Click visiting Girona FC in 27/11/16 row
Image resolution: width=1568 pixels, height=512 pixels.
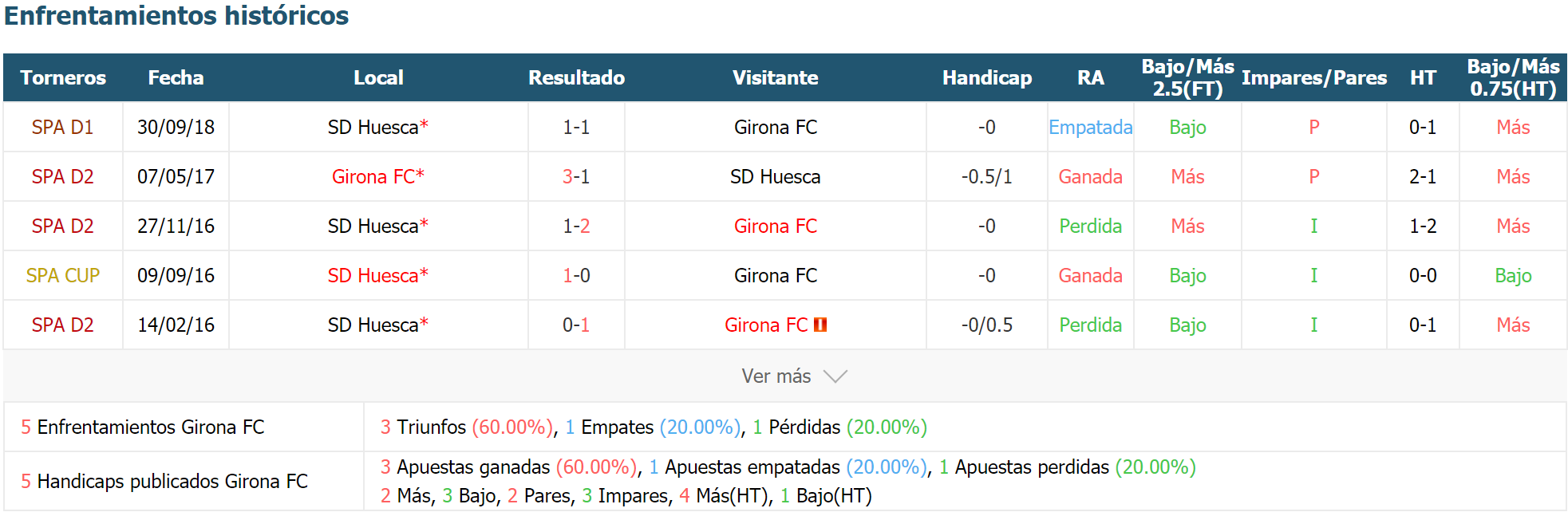click(x=776, y=226)
